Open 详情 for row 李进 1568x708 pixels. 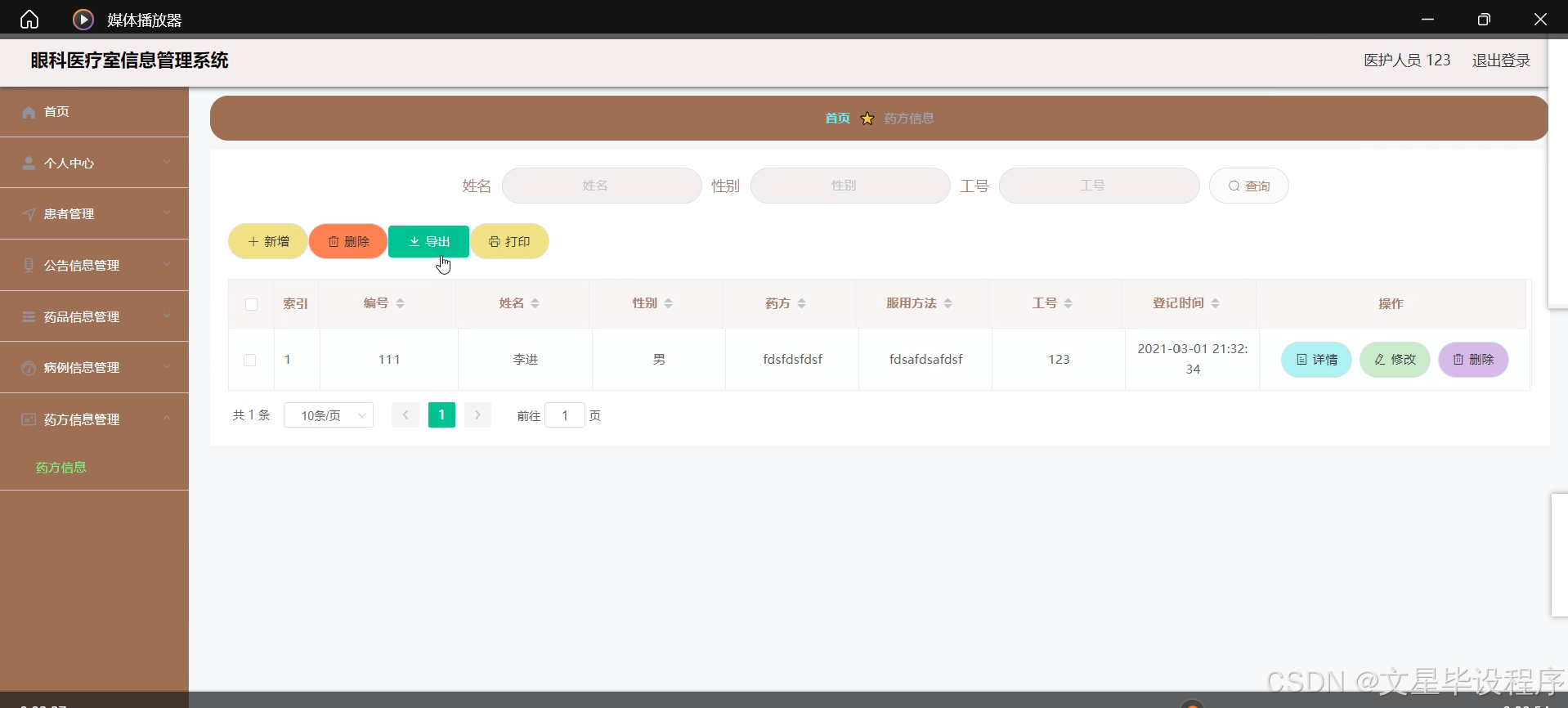point(1316,360)
